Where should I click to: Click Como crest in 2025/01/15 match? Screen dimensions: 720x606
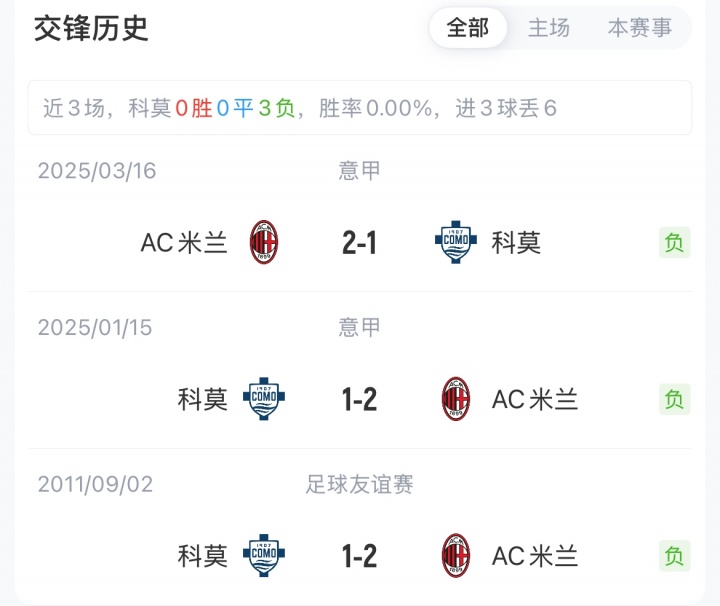click(x=264, y=400)
